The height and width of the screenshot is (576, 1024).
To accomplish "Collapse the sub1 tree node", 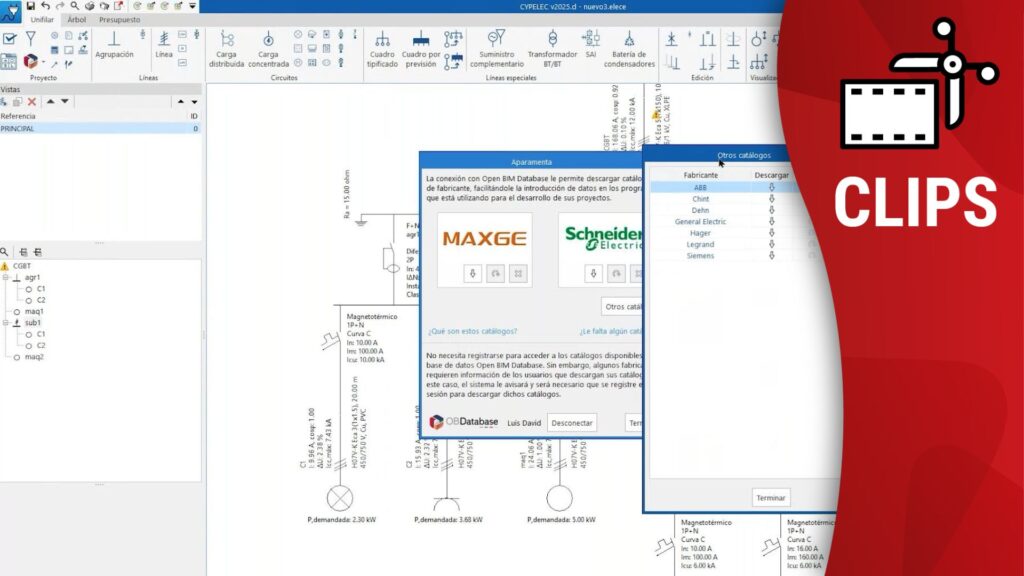I will pyautogui.click(x=5, y=323).
